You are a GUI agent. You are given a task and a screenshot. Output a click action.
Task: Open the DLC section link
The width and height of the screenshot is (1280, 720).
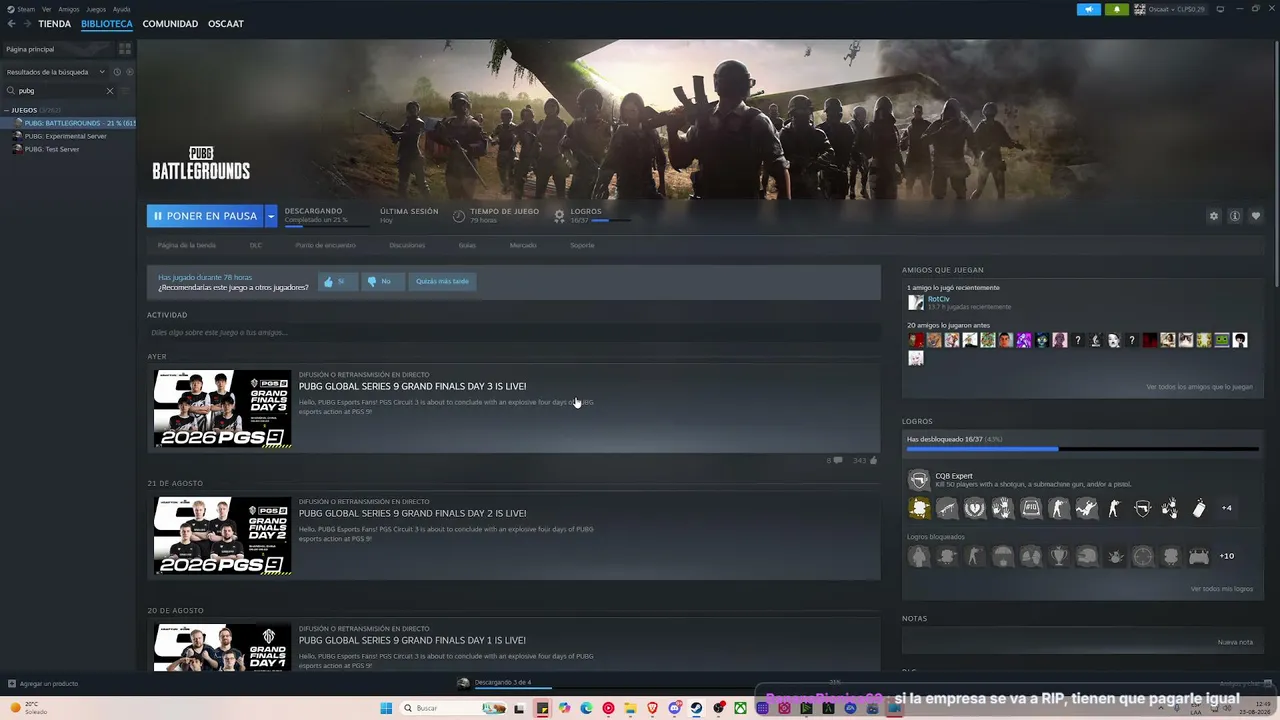[x=256, y=245]
